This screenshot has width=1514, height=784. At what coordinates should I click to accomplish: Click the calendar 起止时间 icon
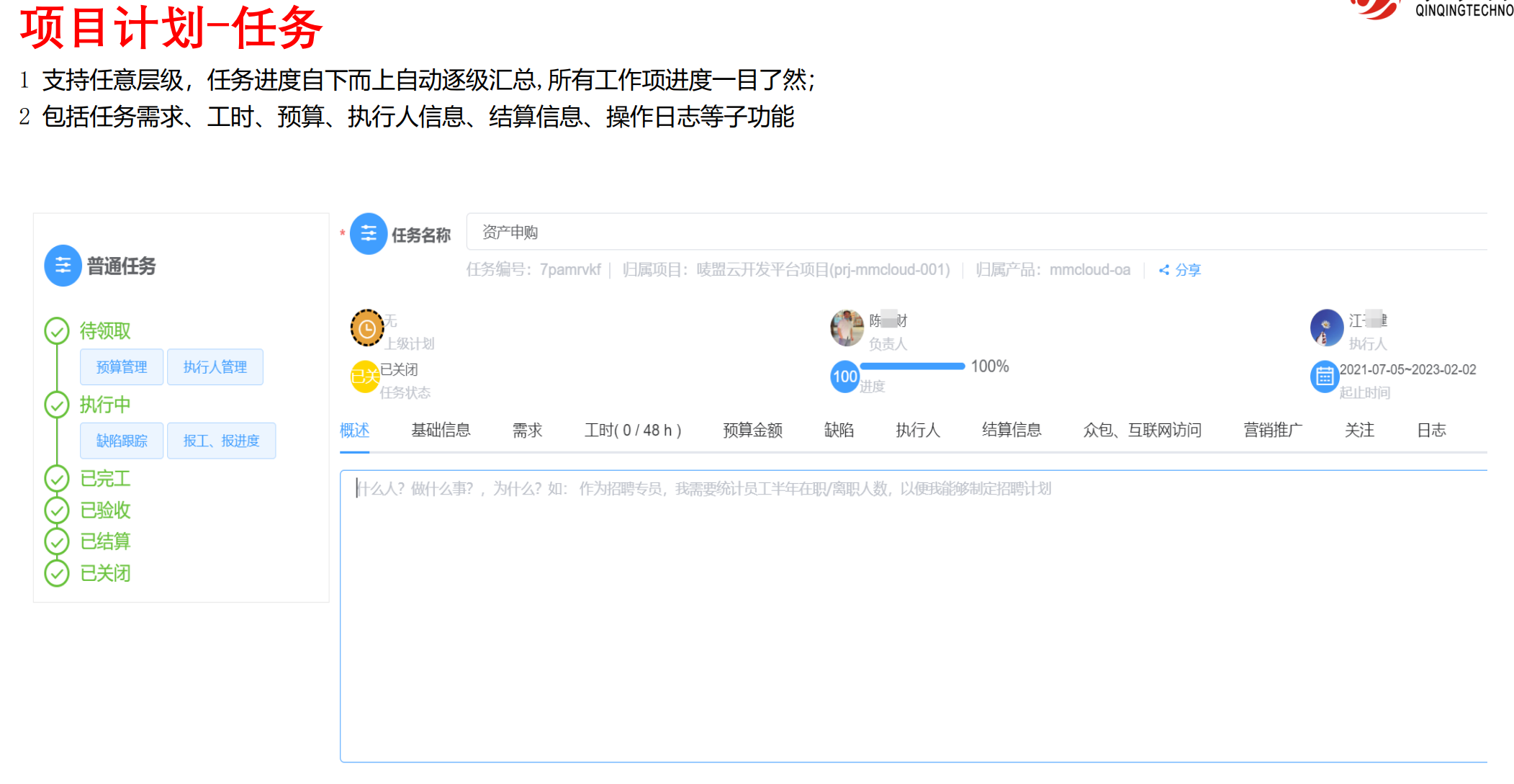[1324, 377]
